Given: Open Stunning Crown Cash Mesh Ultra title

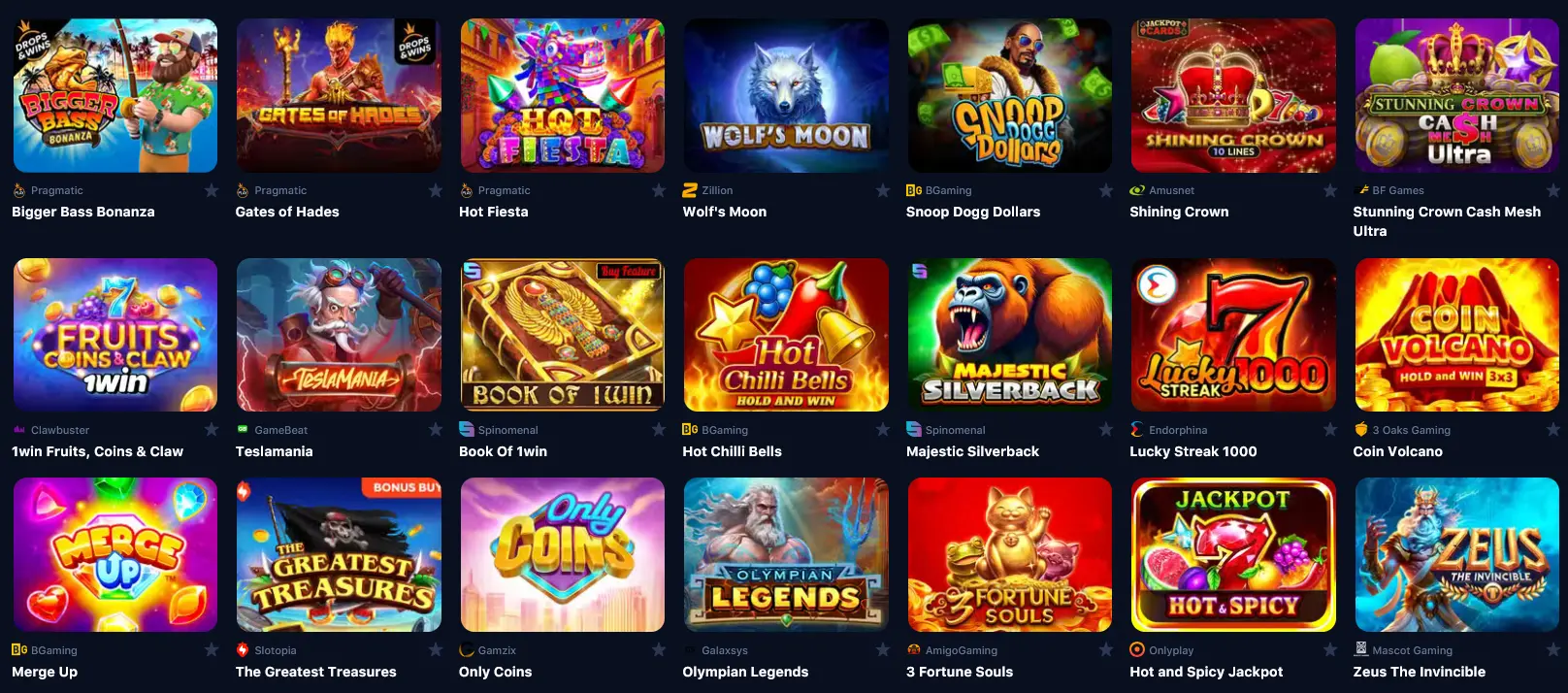Looking at the screenshot, I should (1447, 221).
